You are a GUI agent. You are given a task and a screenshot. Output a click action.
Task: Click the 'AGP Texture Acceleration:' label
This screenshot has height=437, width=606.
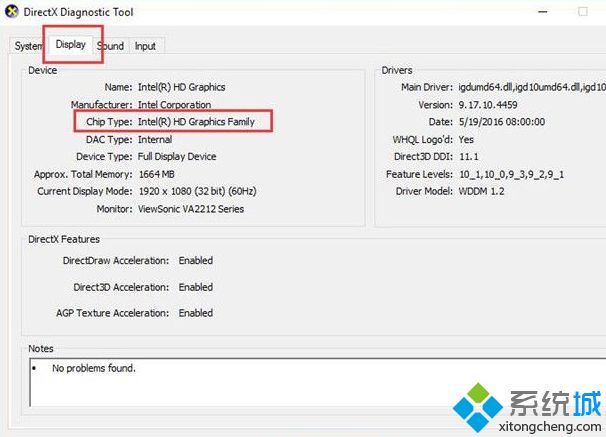click(112, 313)
